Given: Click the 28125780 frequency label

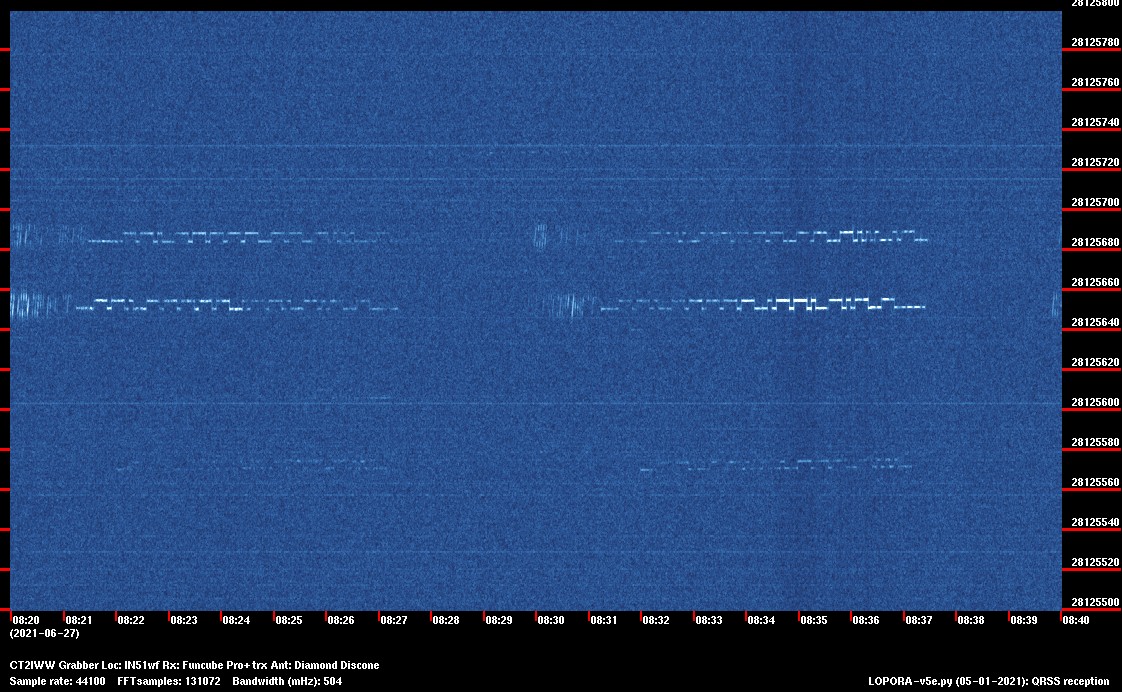Looking at the screenshot, I should pos(1095,43).
